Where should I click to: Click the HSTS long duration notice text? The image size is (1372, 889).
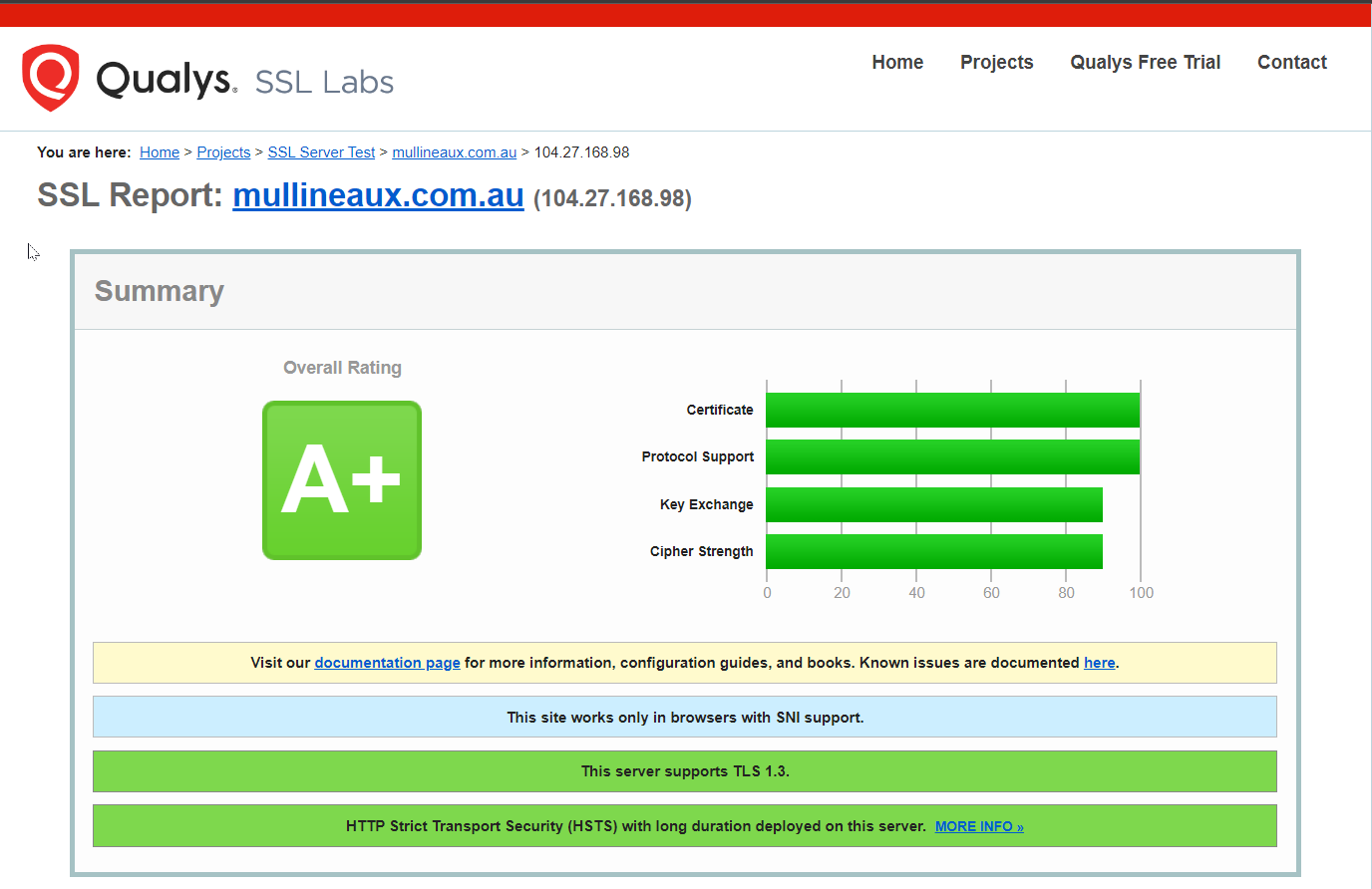point(636,826)
